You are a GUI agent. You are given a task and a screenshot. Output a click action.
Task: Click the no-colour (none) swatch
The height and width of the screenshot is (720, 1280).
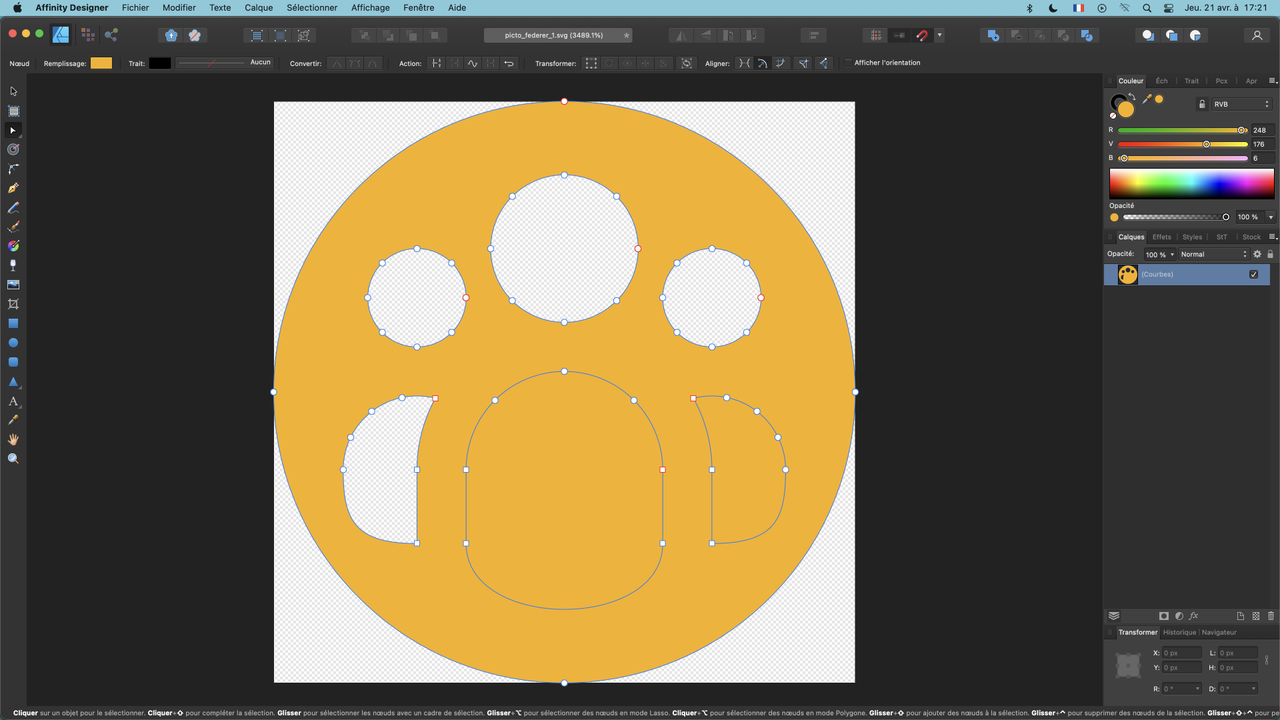1113,115
